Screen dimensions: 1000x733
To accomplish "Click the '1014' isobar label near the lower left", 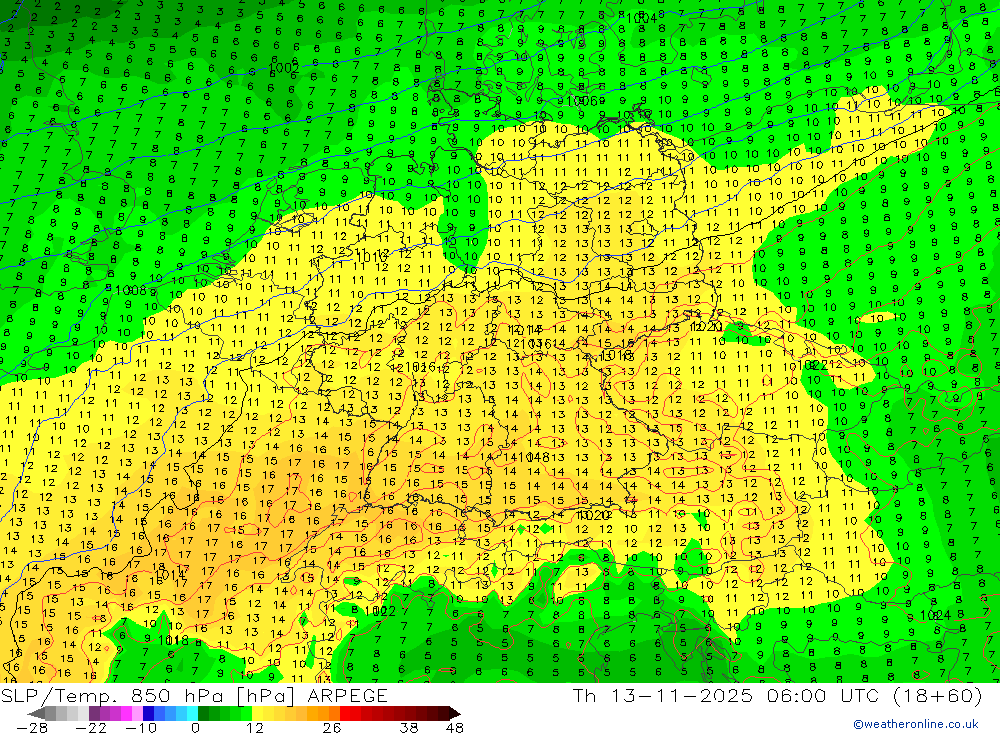I will pos(170,574).
